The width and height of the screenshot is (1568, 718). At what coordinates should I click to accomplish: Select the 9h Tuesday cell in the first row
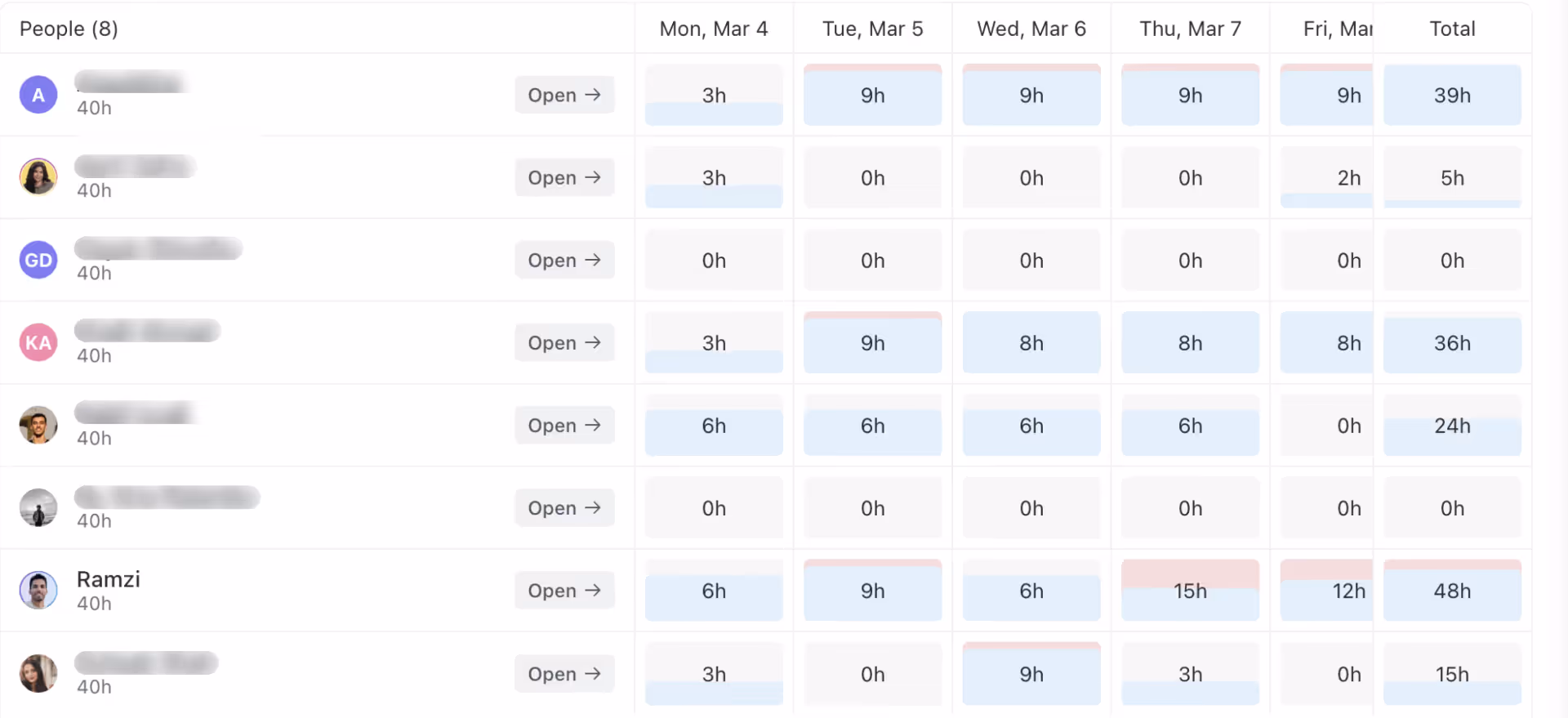(872, 95)
